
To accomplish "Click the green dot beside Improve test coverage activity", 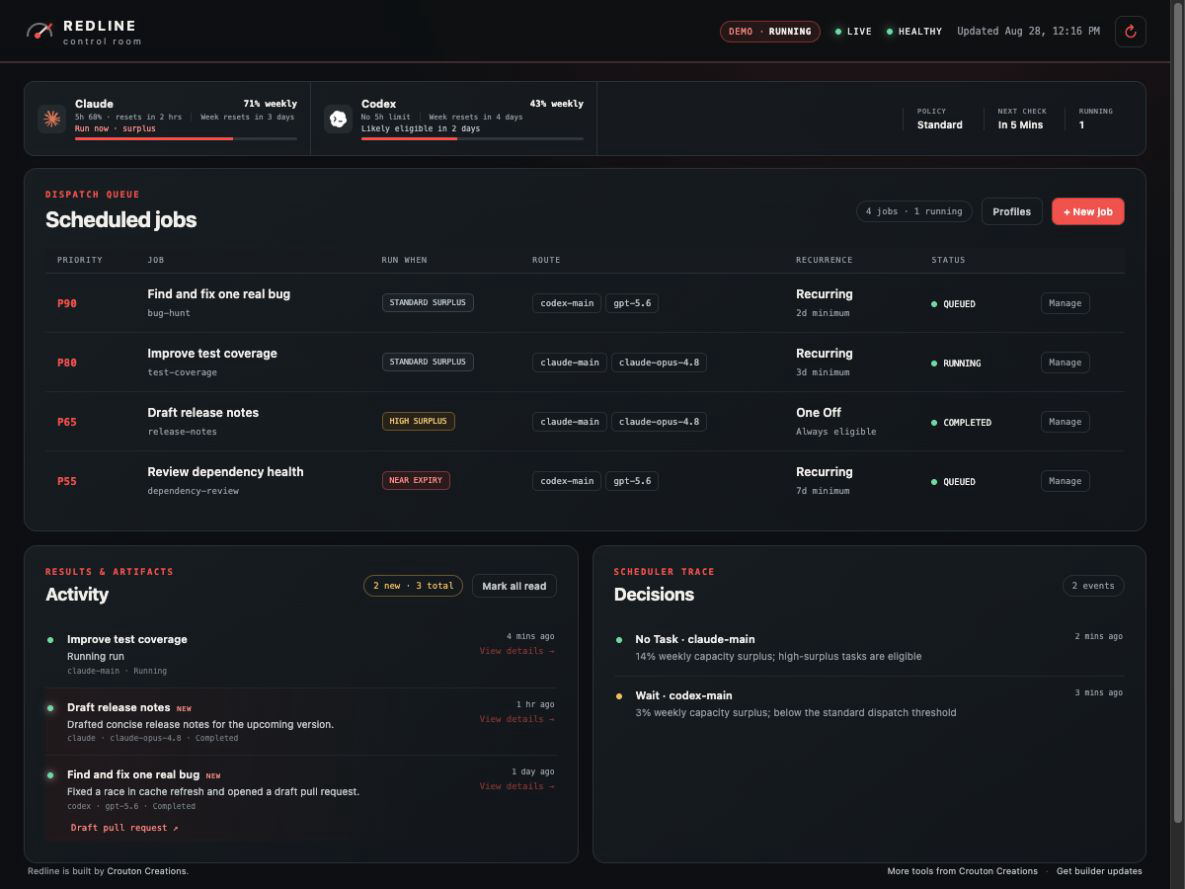I will tap(51, 640).
